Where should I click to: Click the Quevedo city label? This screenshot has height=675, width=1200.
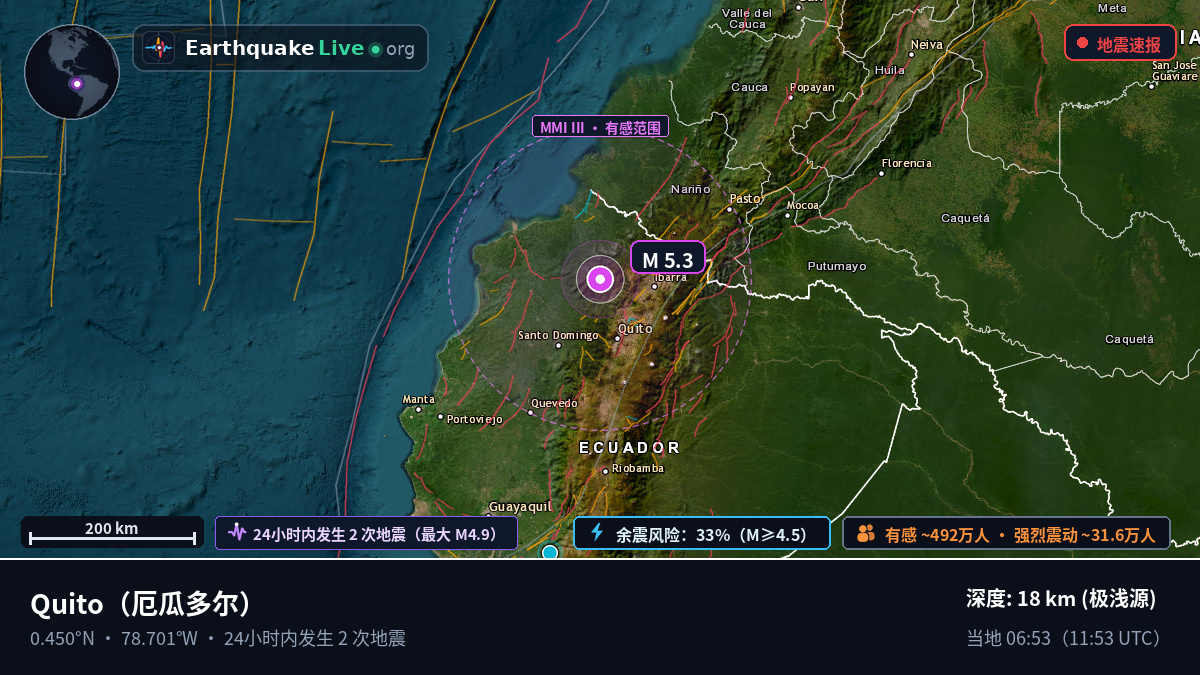pyautogui.click(x=554, y=403)
